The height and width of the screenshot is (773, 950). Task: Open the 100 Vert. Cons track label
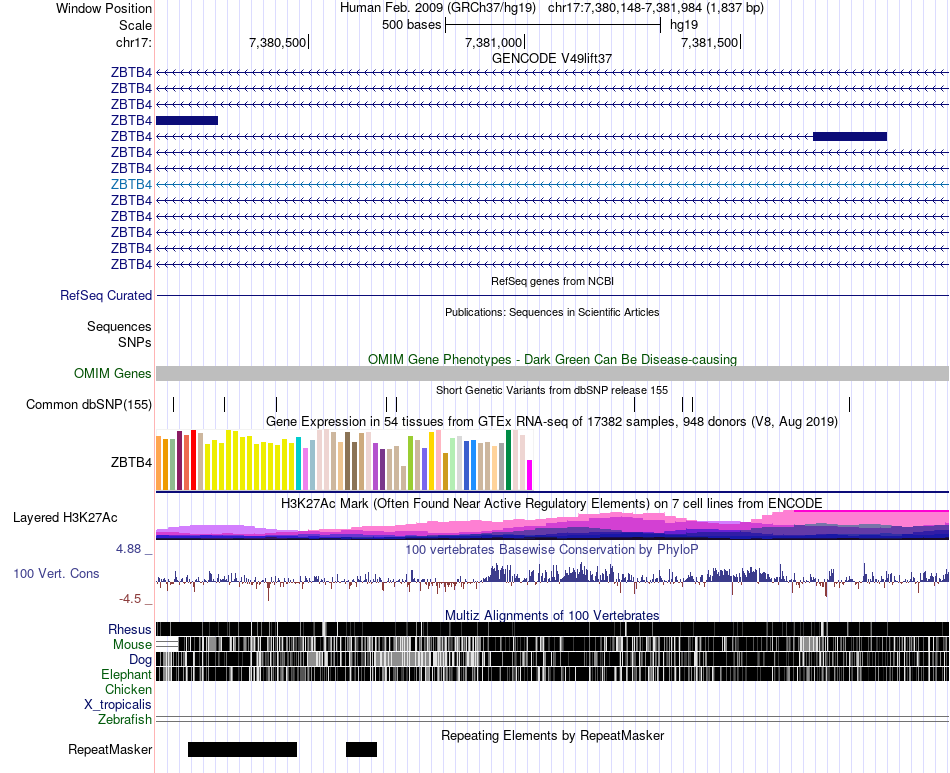[56, 573]
